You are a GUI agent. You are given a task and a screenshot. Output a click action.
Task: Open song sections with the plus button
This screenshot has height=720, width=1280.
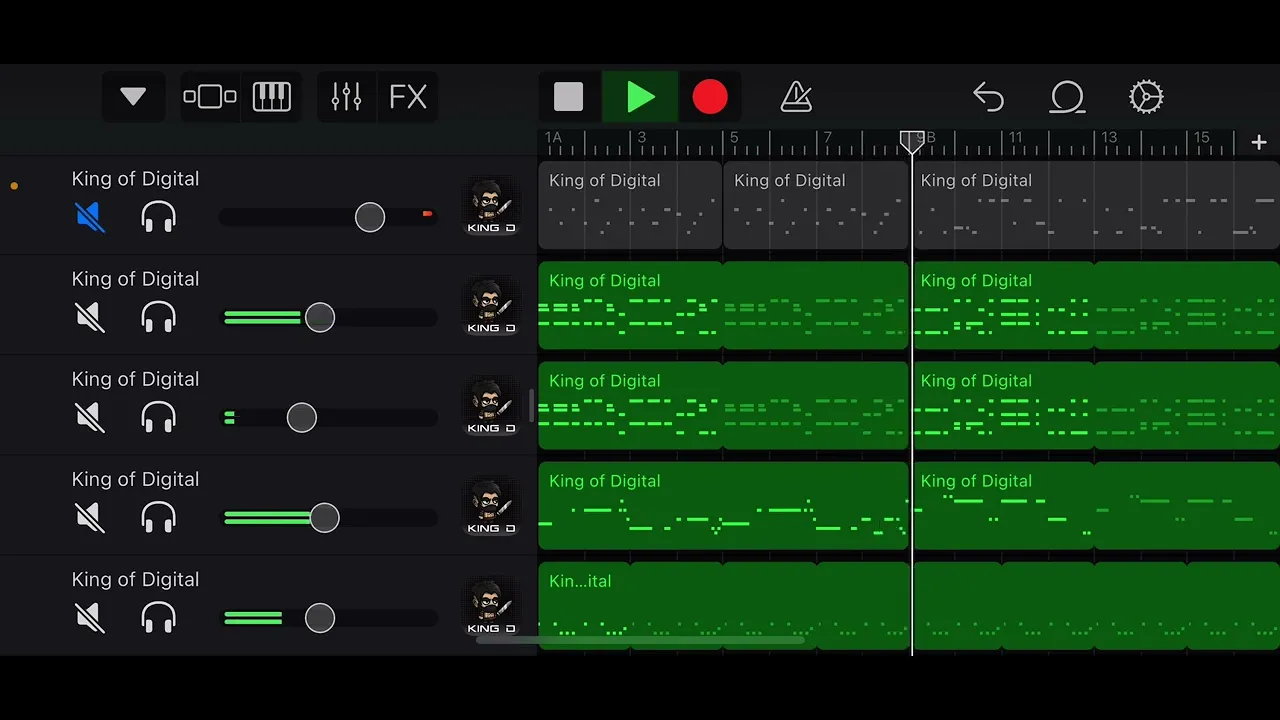[1259, 143]
